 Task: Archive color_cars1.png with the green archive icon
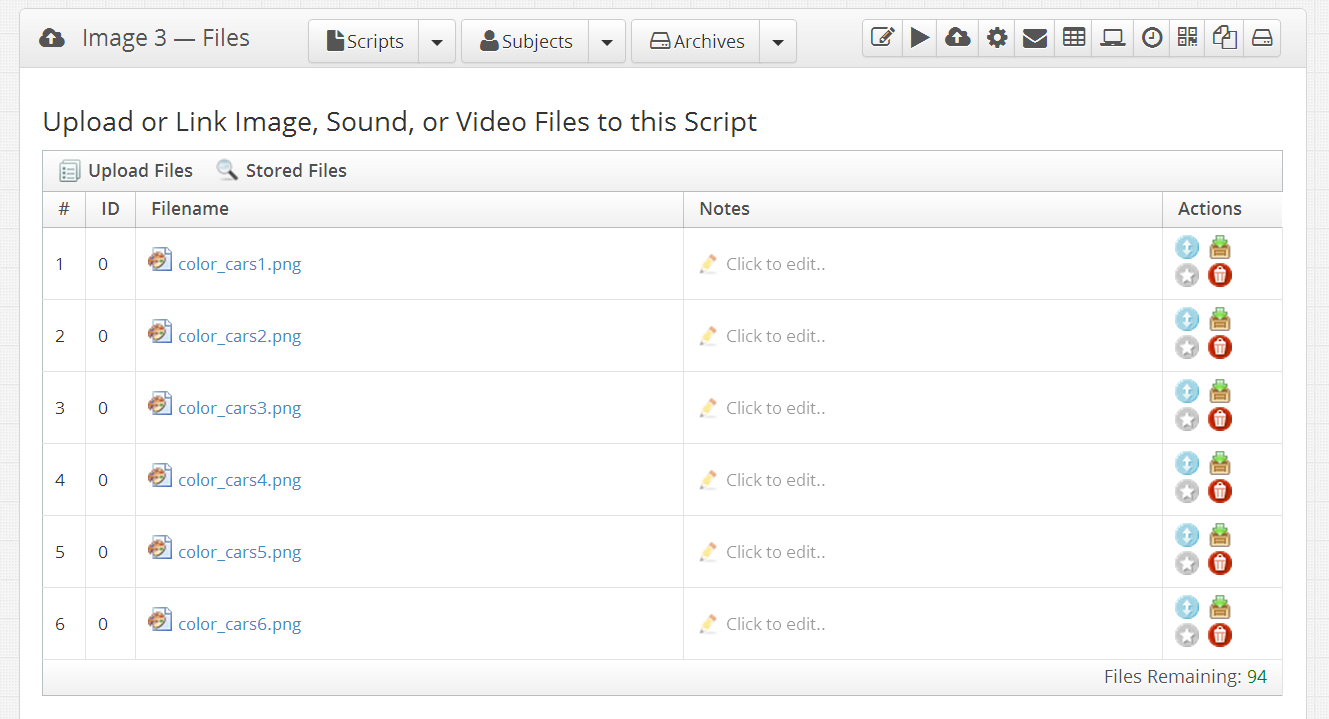pyautogui.click(x=1219, y=247)
